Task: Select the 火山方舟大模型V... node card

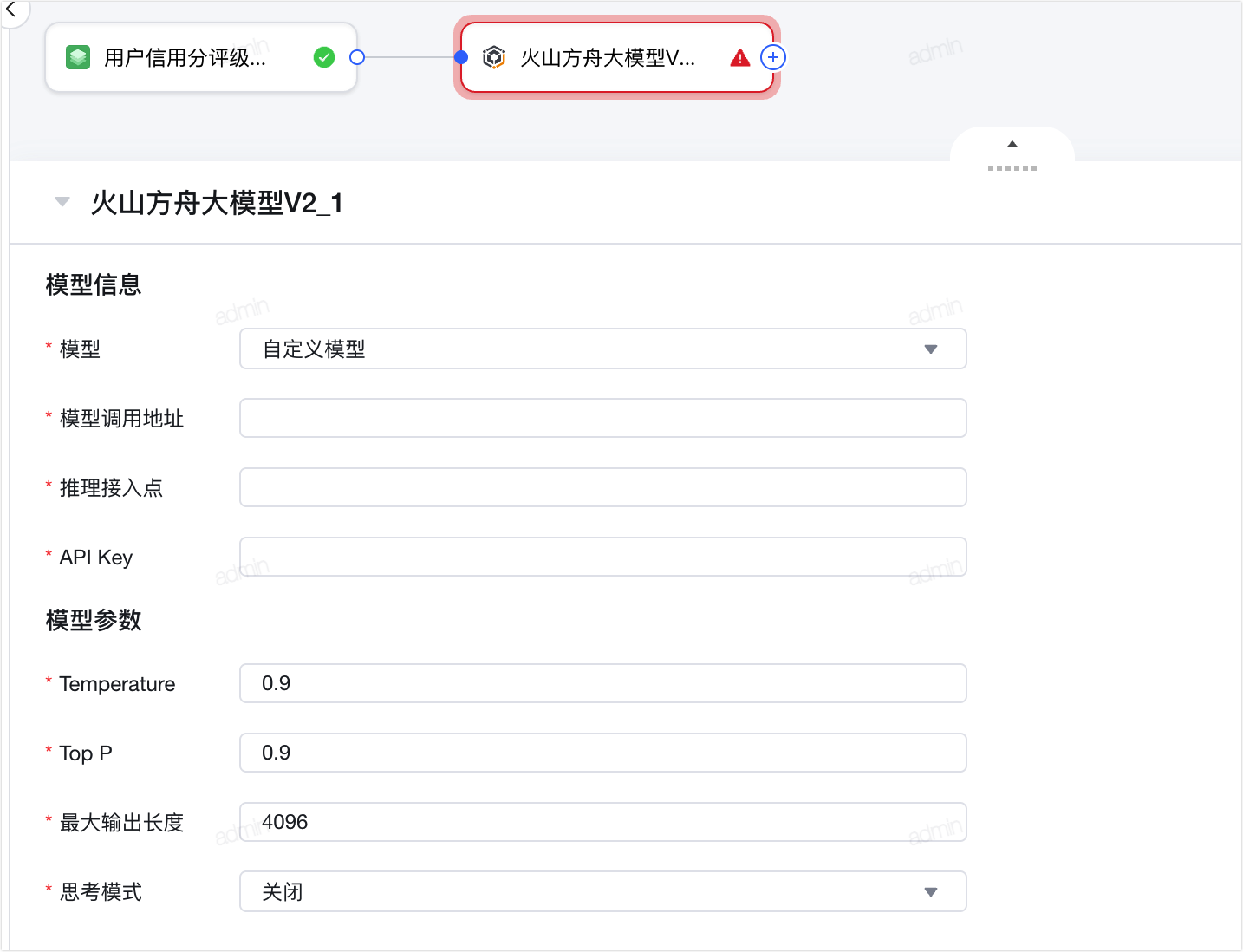Action: tap(617, 57)
